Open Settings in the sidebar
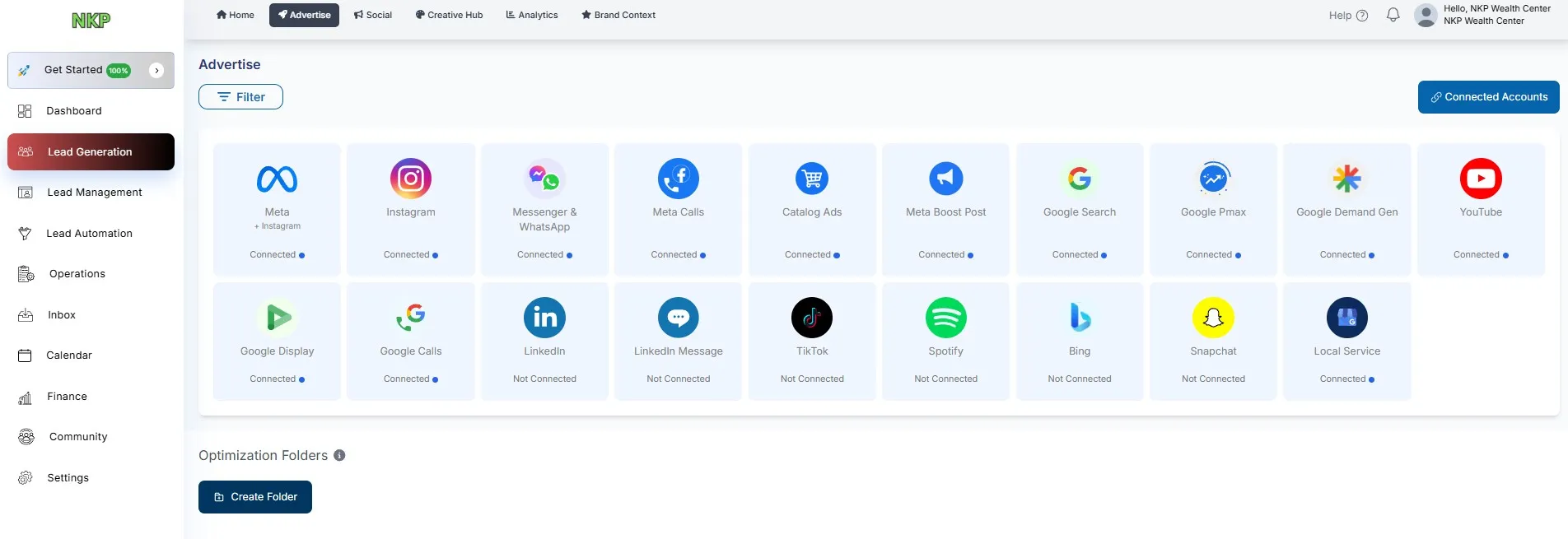Viewport: 1568px width, 539px height. [x=91, y=478]
